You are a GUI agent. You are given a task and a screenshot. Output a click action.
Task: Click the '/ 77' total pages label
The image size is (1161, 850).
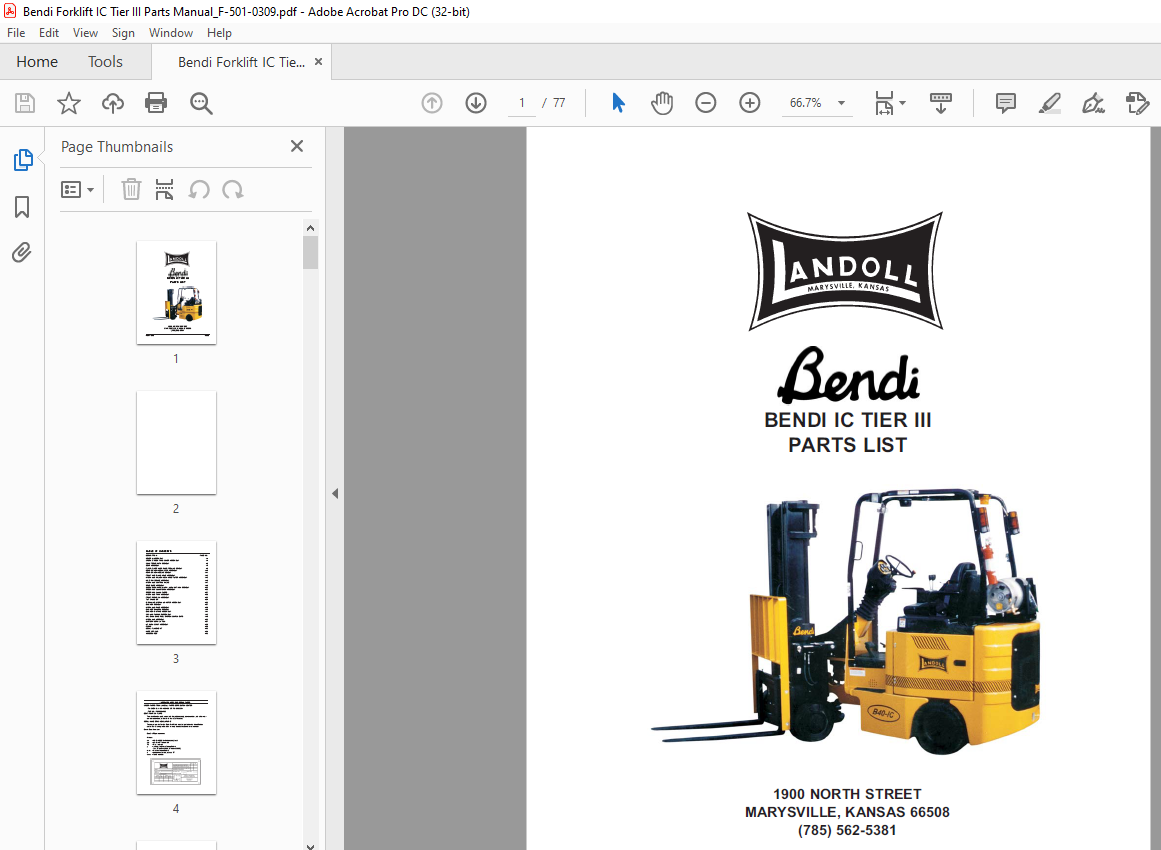(554, 103)
